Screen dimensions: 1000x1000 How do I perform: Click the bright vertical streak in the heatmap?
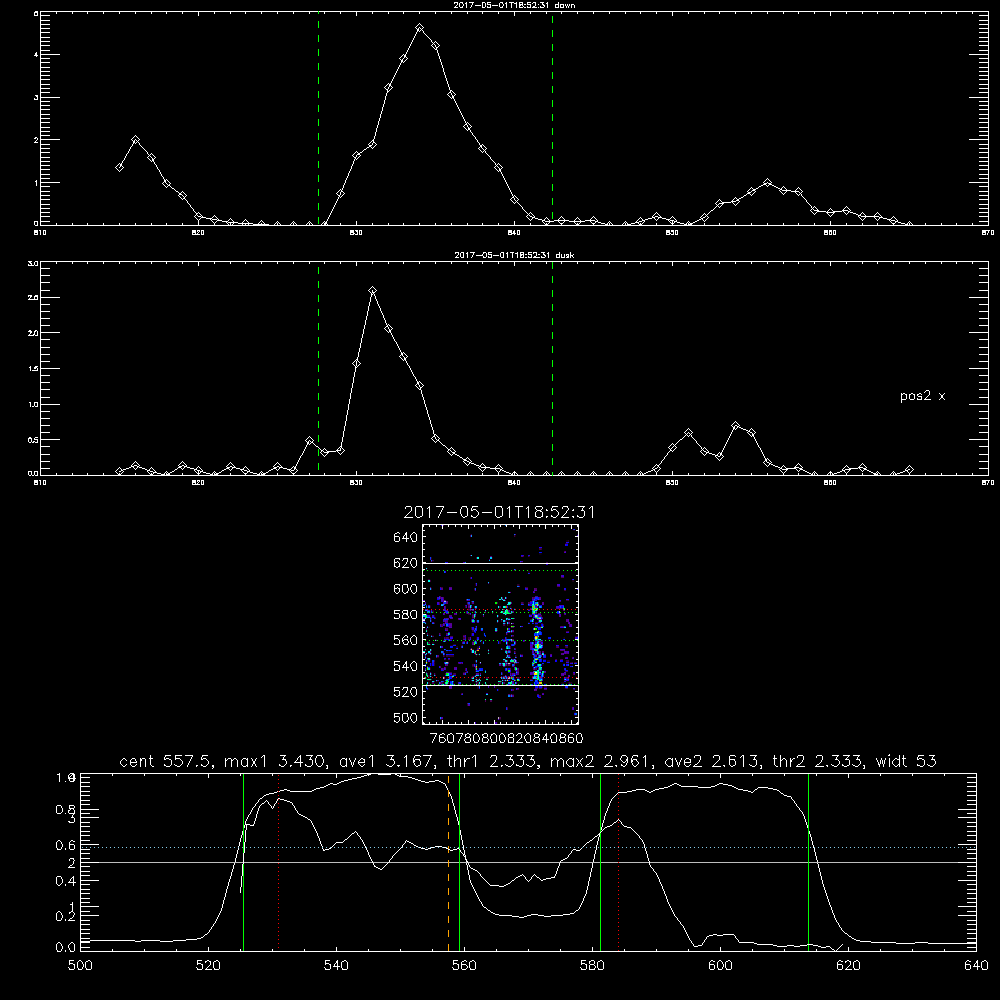coord(537,641)
